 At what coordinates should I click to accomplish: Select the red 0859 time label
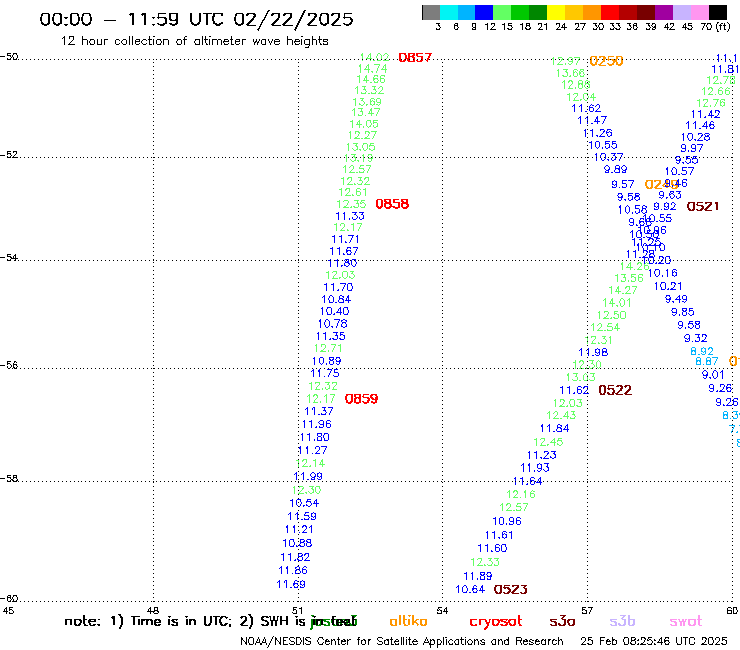[x=362, y=399]
